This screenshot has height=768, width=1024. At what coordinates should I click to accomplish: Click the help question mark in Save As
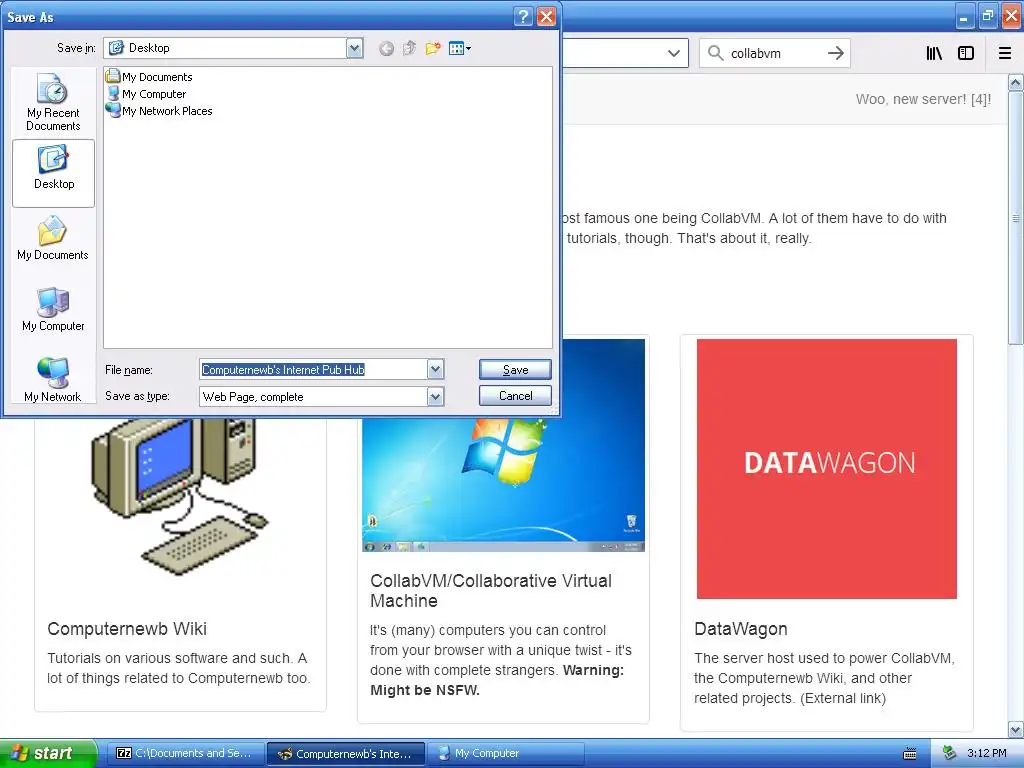click(x=523, y=16)
